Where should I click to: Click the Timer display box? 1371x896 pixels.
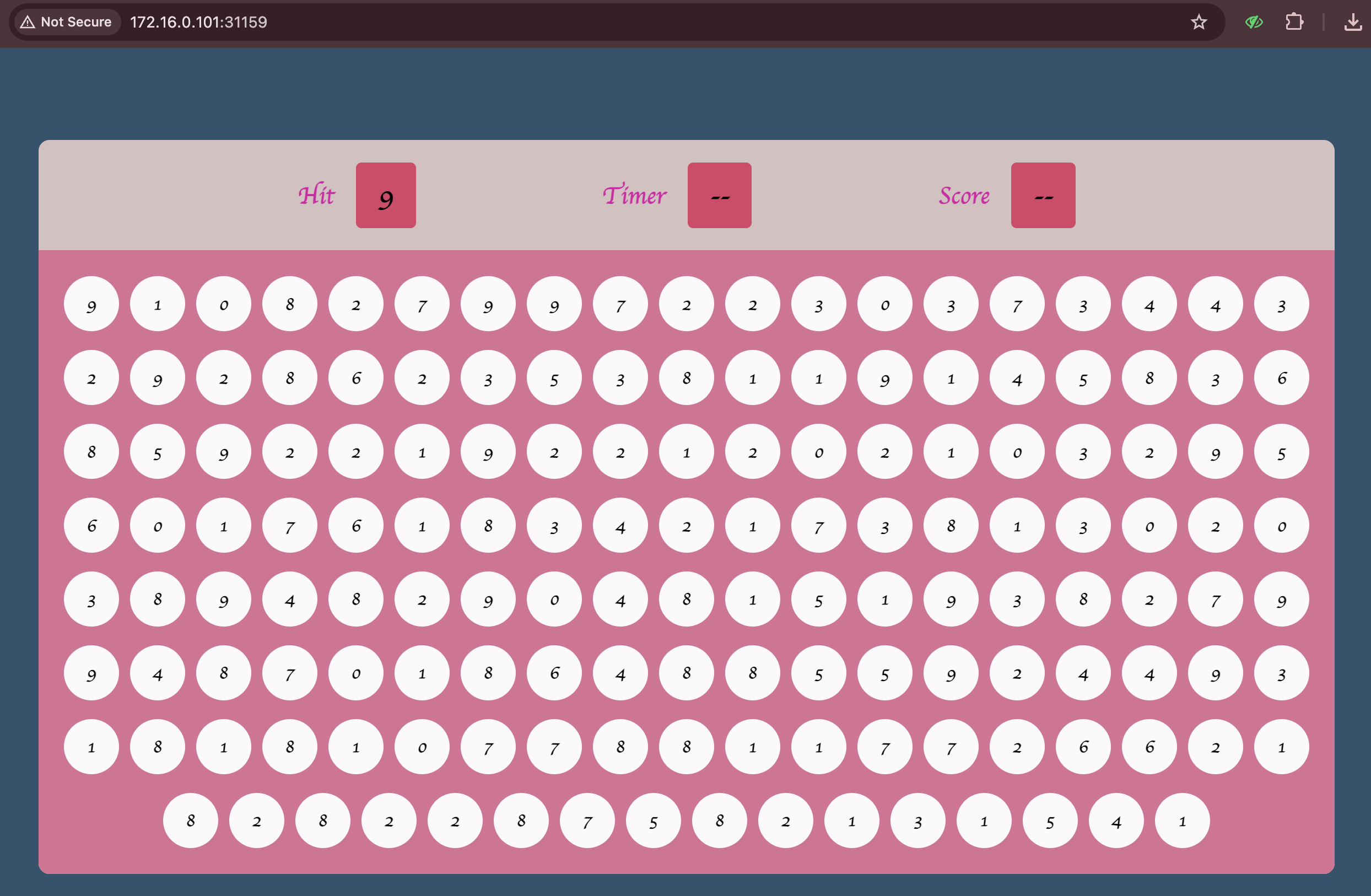click(719, 195)
